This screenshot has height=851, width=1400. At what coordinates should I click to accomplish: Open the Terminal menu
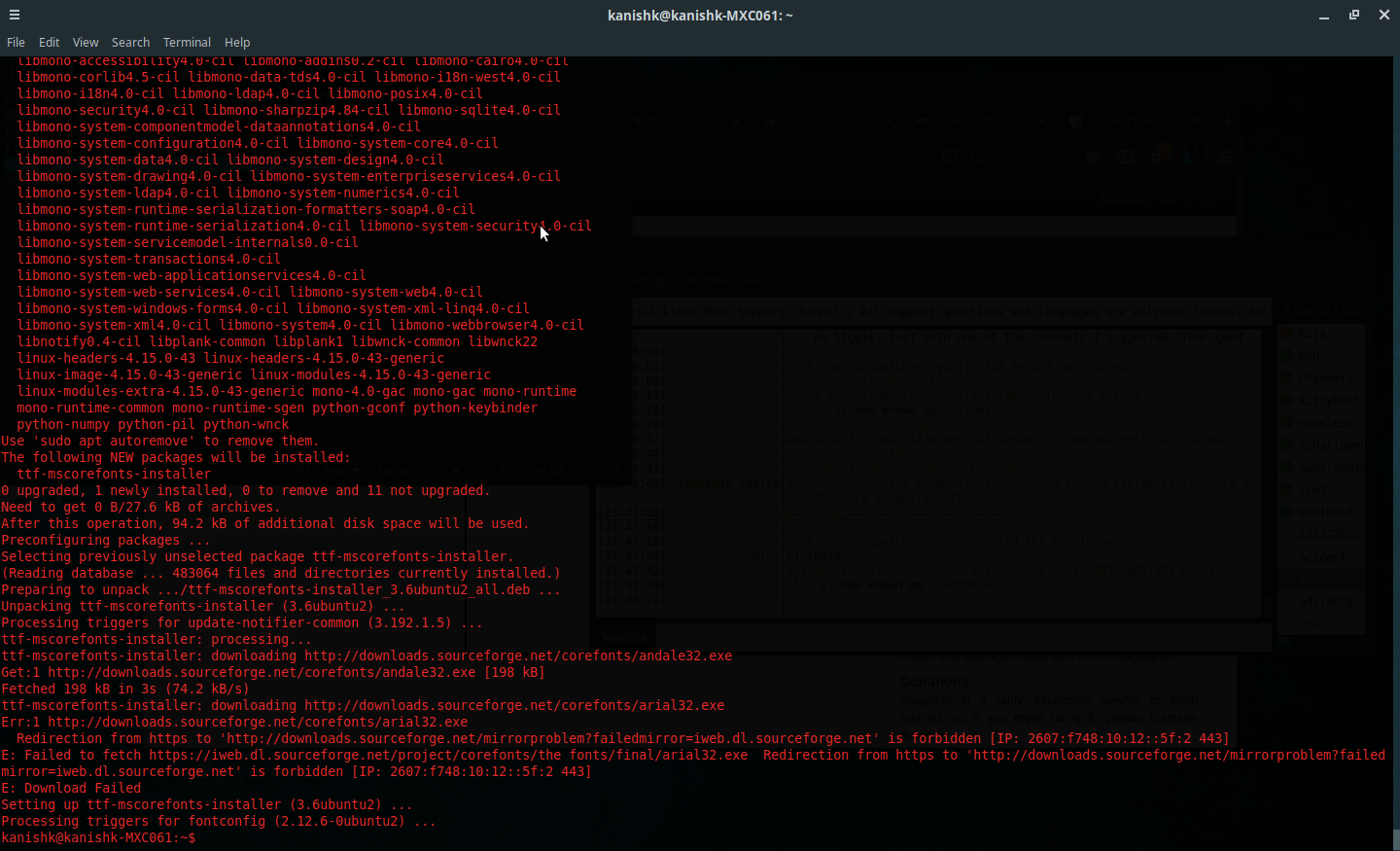187,43
